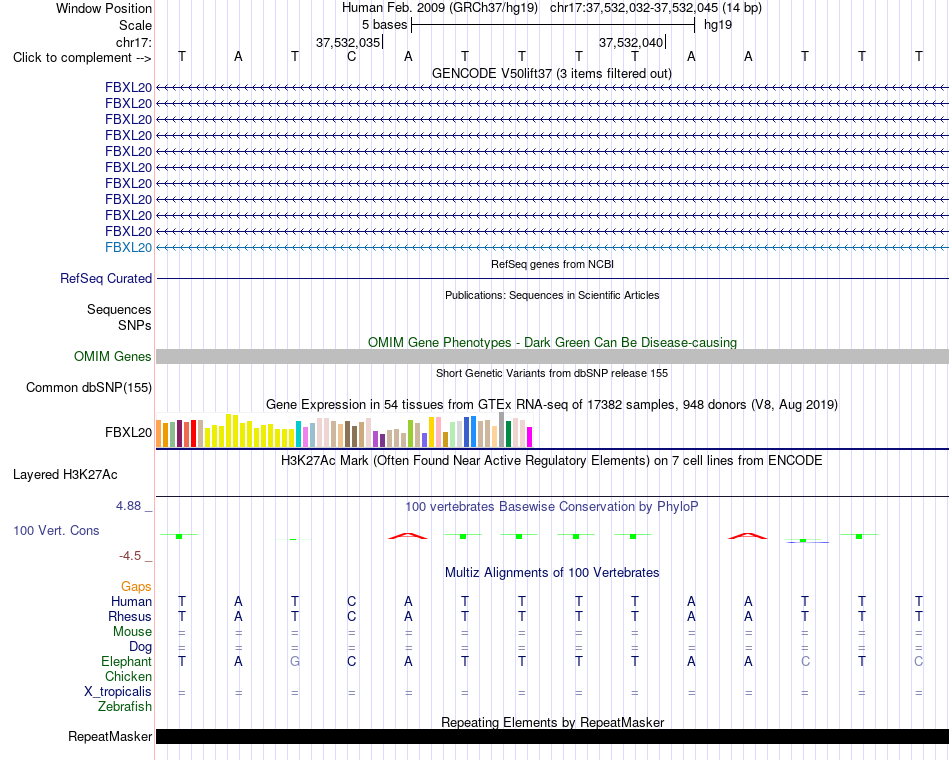This screenshot has height=760, width=950.
Task: Click the 'Window Position' label
Action: [104, 8]
